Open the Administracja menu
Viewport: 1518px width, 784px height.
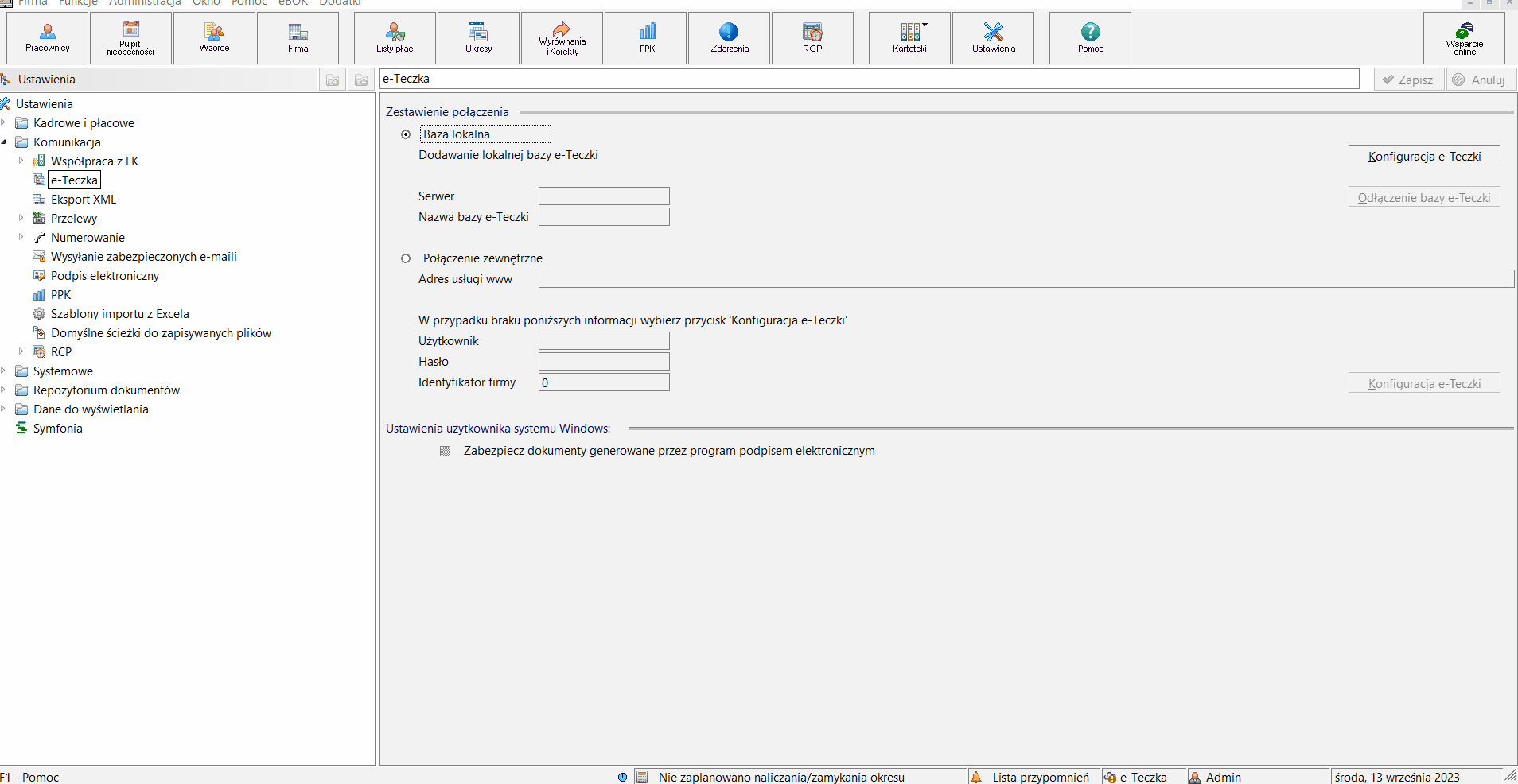(145, 3)
